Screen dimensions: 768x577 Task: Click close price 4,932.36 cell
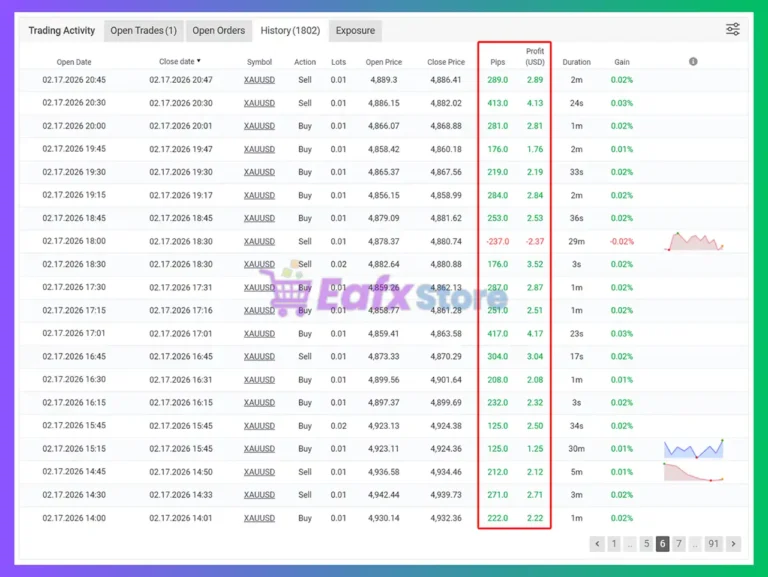pos(446,518)
